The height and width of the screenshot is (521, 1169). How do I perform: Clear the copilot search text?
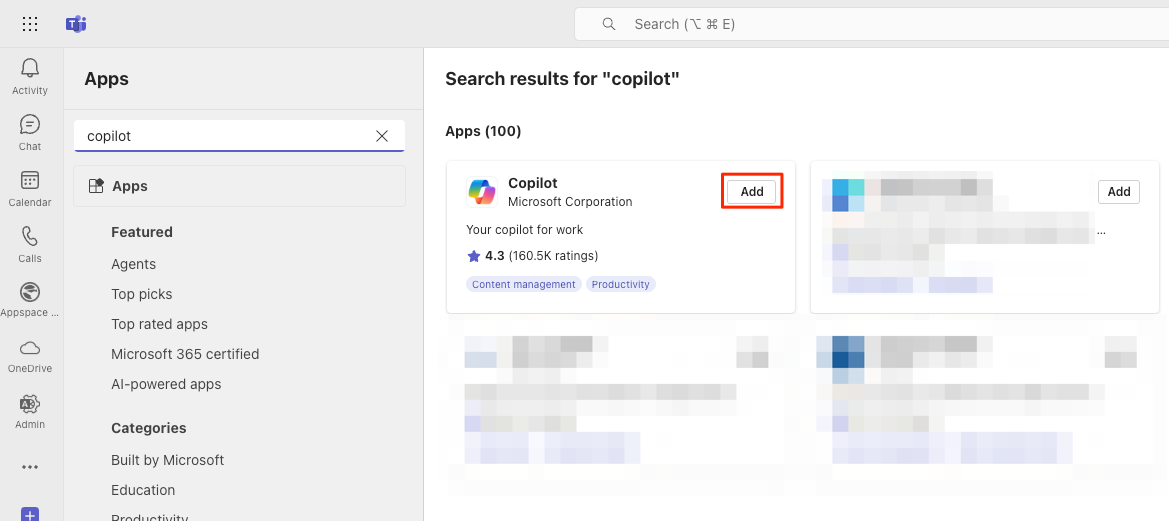coord(382,136)
